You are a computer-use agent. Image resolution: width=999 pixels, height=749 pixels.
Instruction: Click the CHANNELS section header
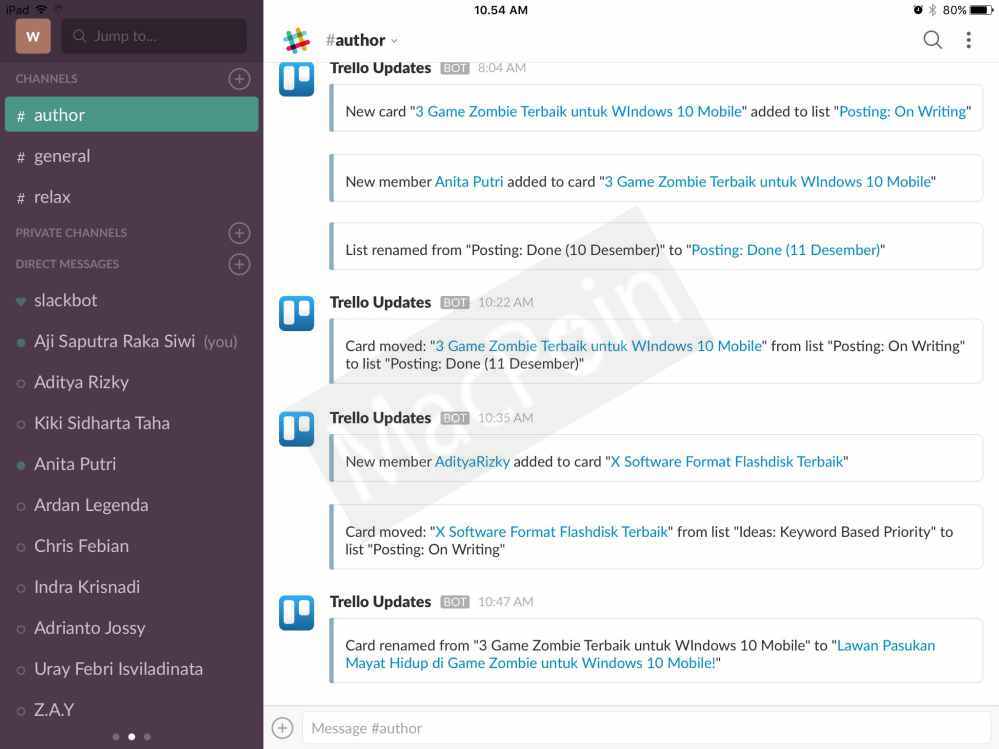tap(47, 79)
